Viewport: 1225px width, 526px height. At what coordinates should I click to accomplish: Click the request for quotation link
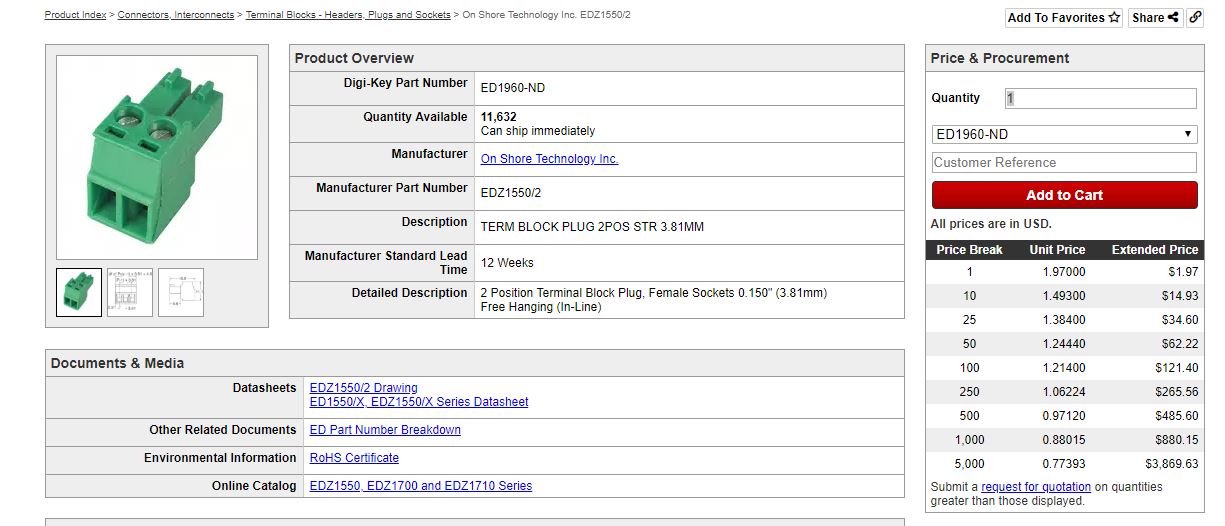tap(1036, 487)
